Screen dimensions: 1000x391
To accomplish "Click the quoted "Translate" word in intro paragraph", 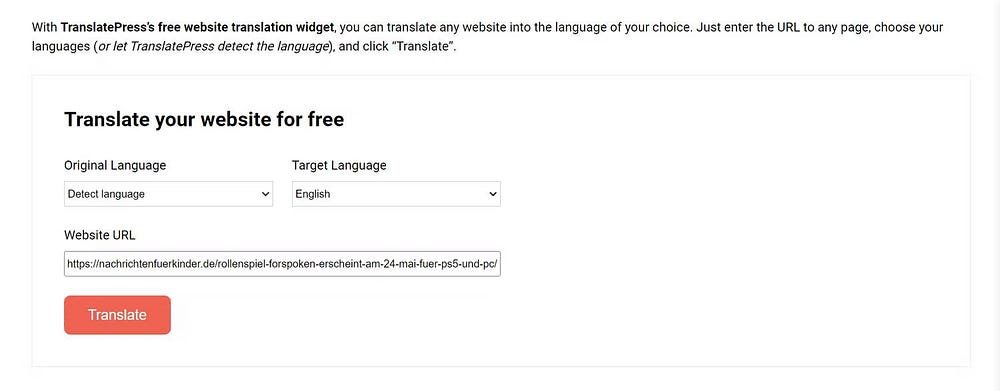I will (x=426, y=47).
